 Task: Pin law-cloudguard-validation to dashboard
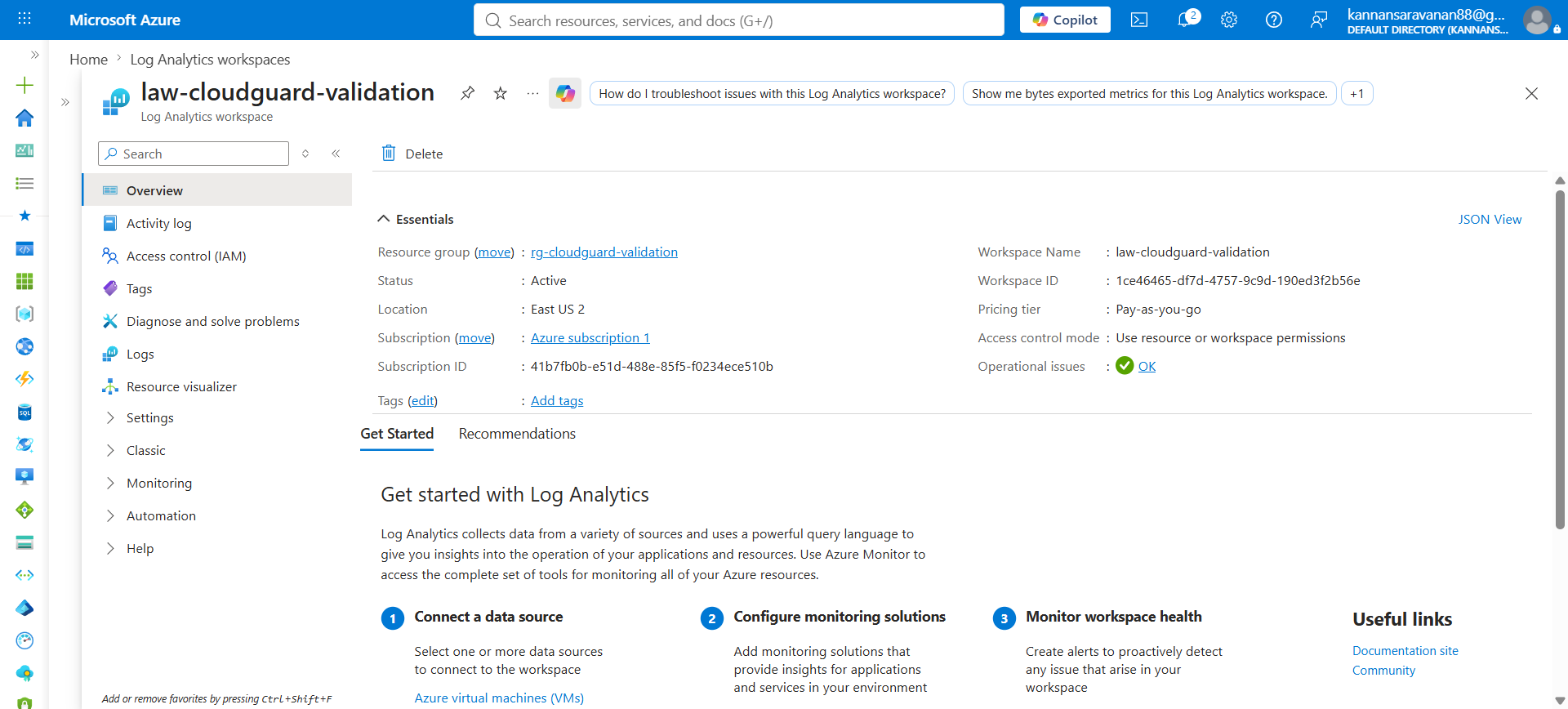[x=467, y=93]
